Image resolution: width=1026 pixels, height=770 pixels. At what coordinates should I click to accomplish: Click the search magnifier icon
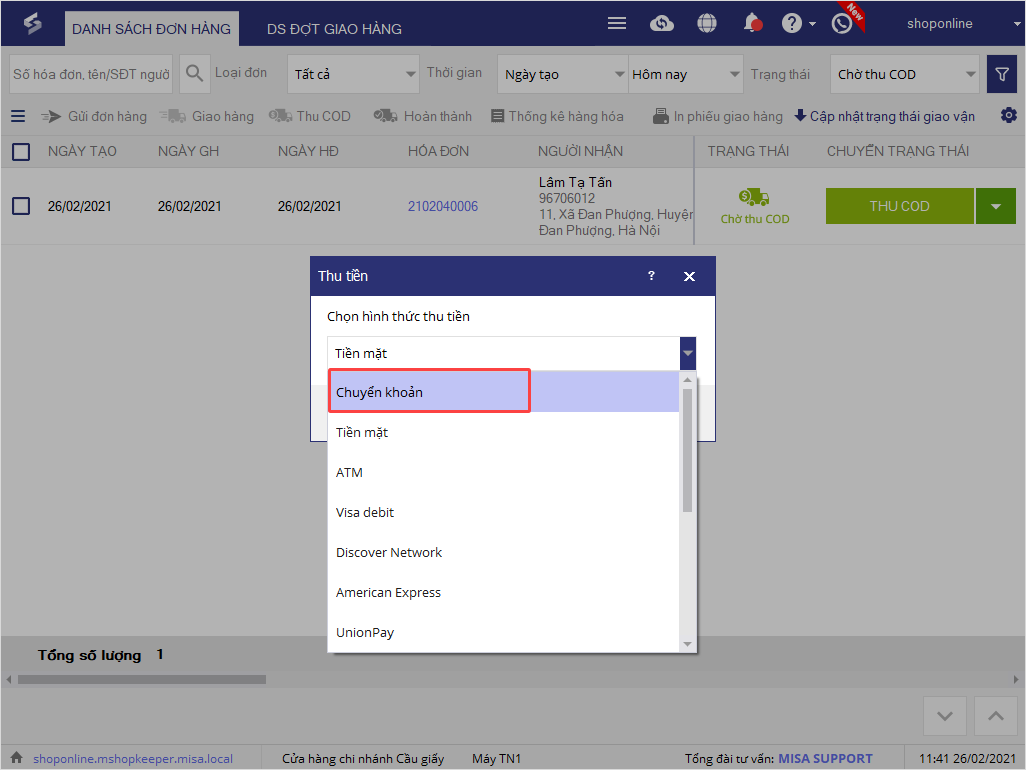[194, 73]
